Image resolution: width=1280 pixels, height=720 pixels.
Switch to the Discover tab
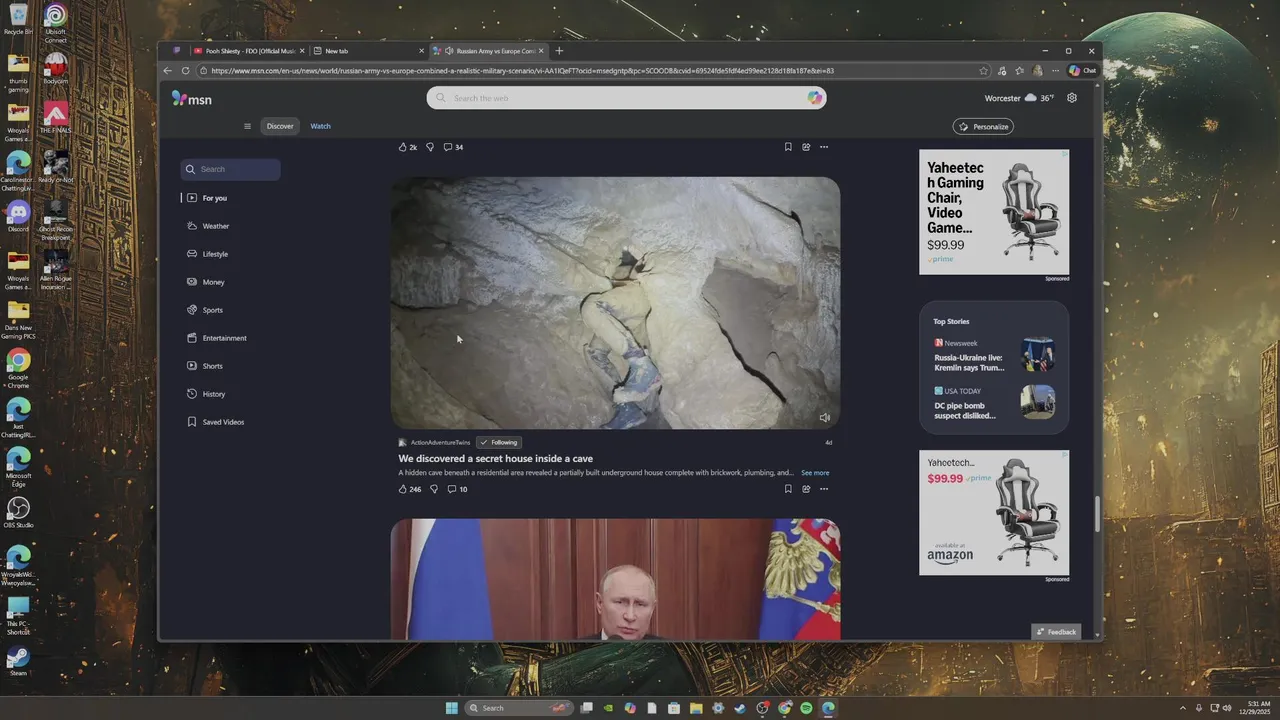(280, 126)
